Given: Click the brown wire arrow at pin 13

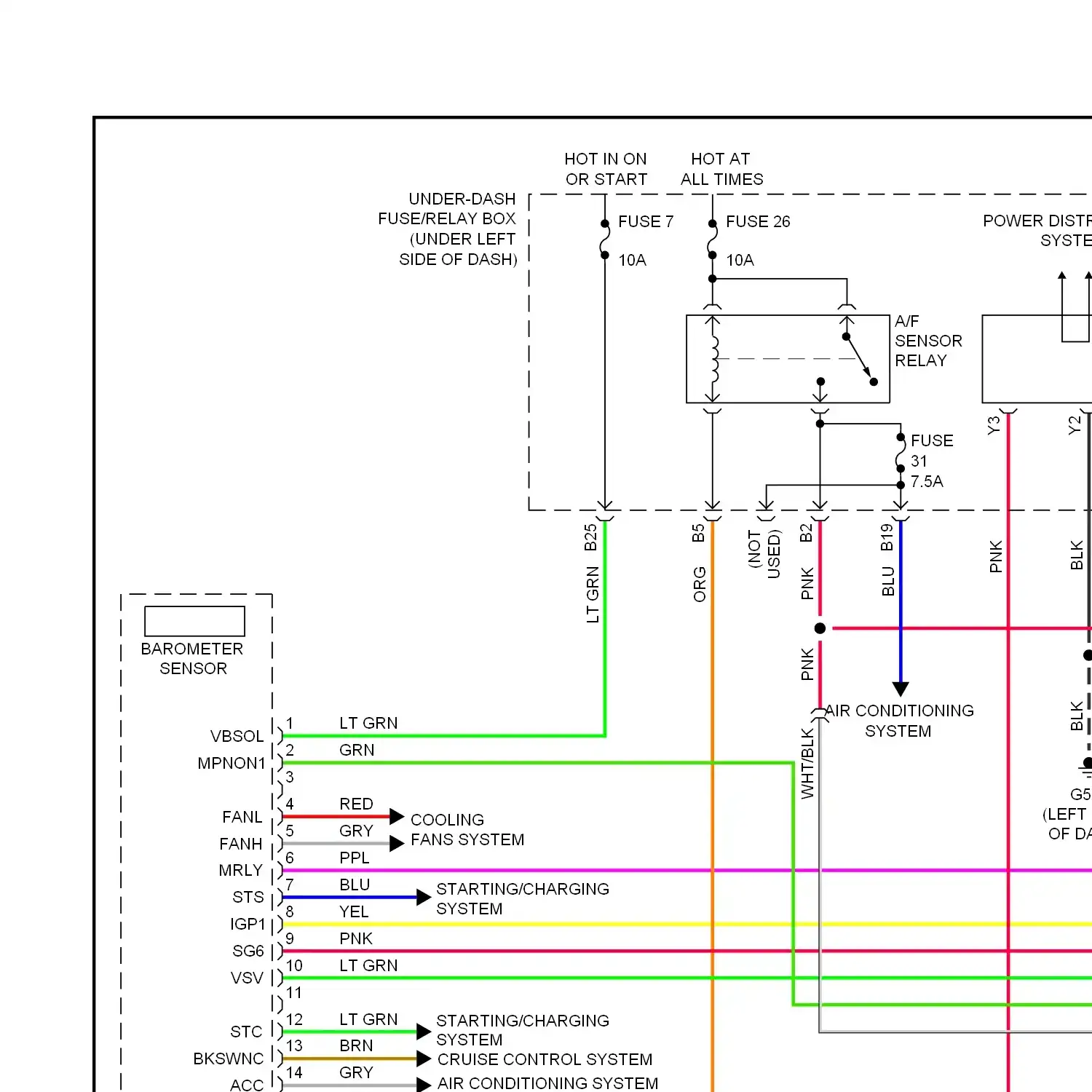Looking at the screenshot, I should [x=424, y=1059].
